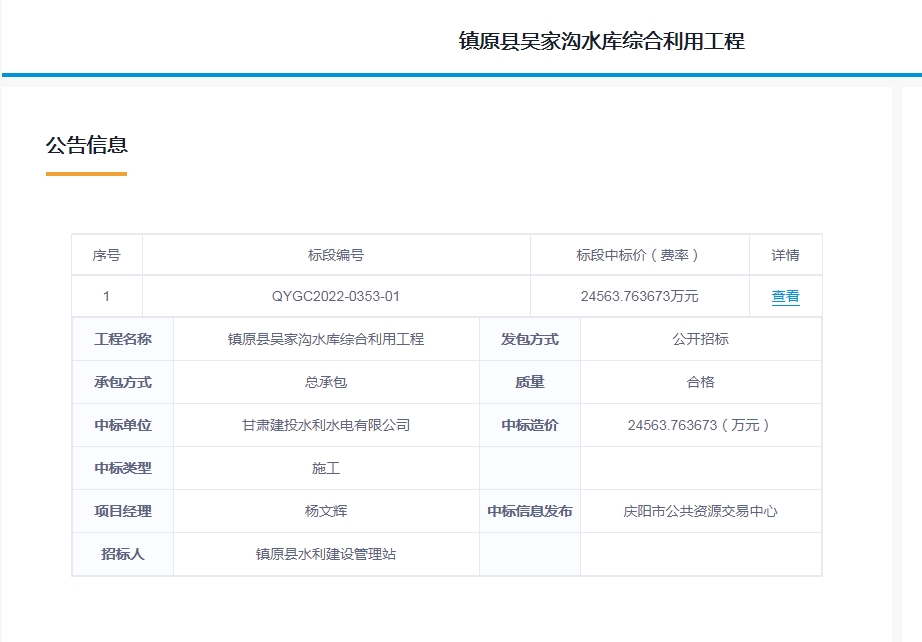This screenshot has width=922, height=642.
Task: Click page title 镇原县吴家沟水库综合利用工程
Action: [x=602, y=41]
